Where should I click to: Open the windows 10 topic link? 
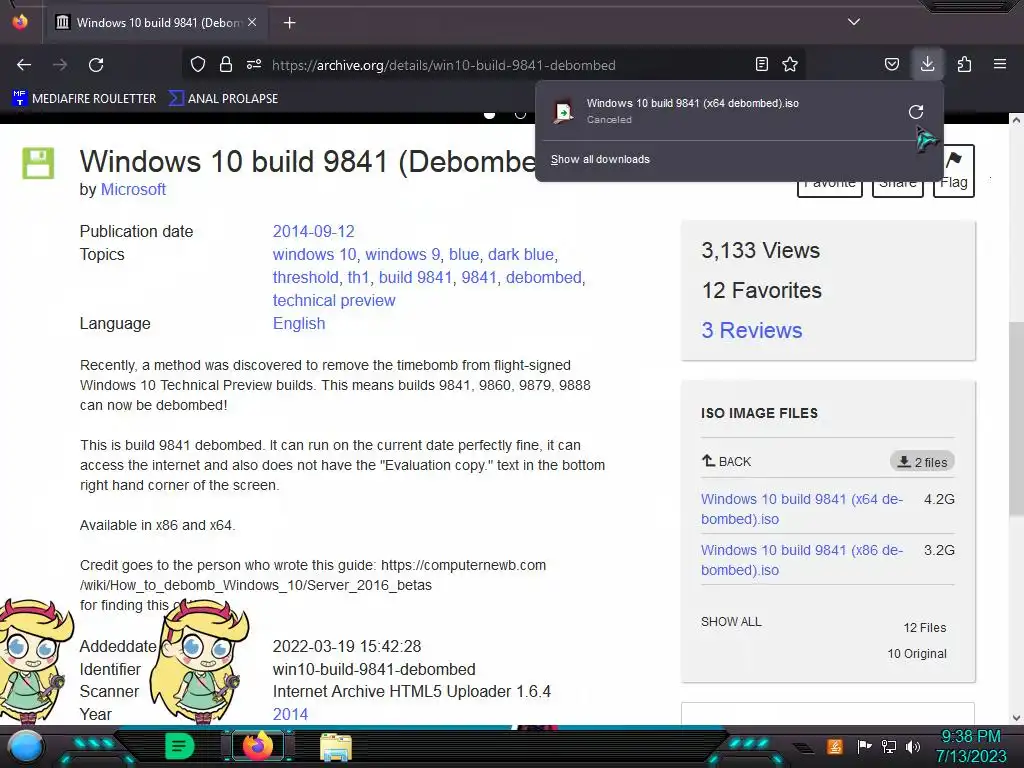tap(314, 254)
